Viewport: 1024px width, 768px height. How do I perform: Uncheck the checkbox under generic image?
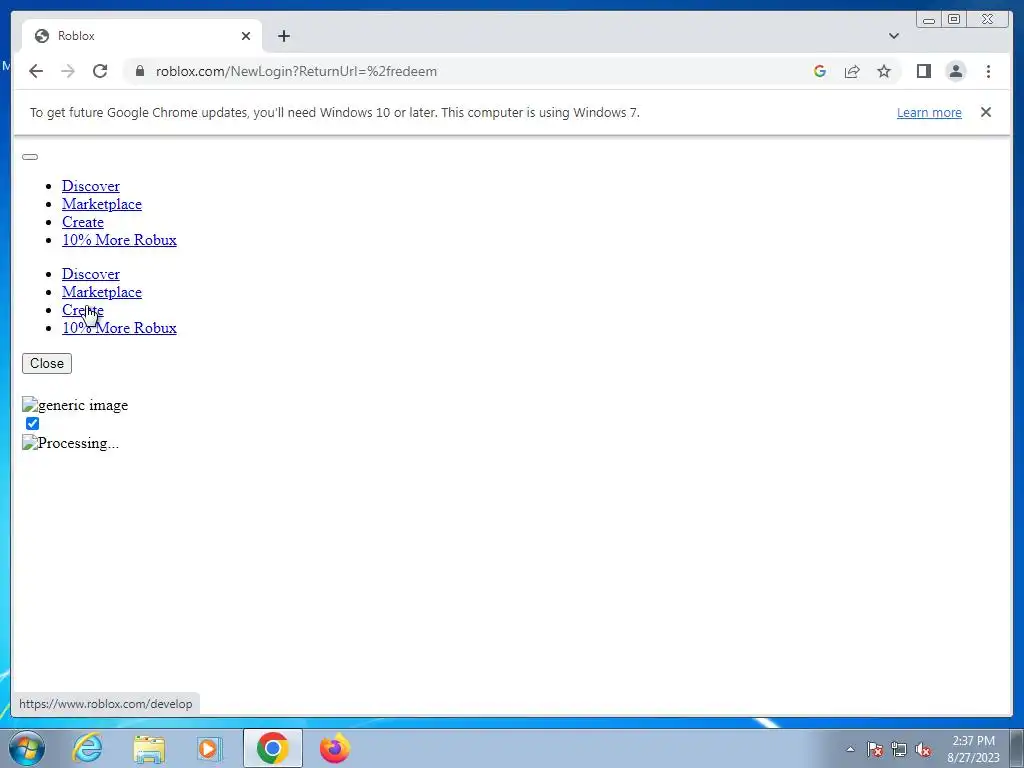tap(32, 424)
